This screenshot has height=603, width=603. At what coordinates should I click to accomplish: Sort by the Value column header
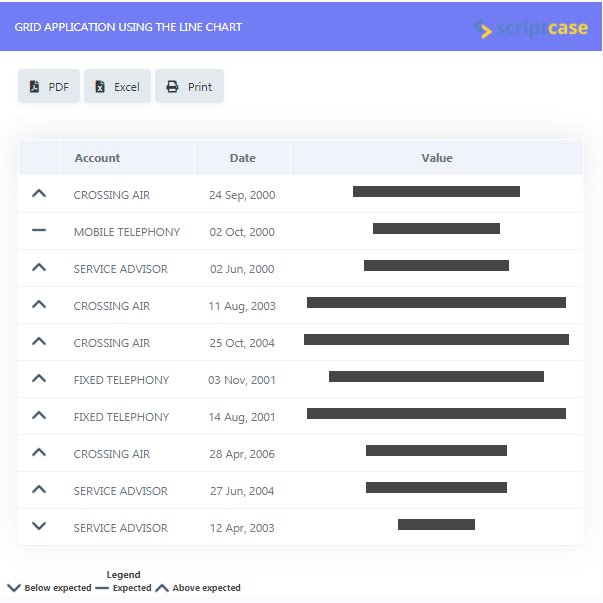point(437,158)
